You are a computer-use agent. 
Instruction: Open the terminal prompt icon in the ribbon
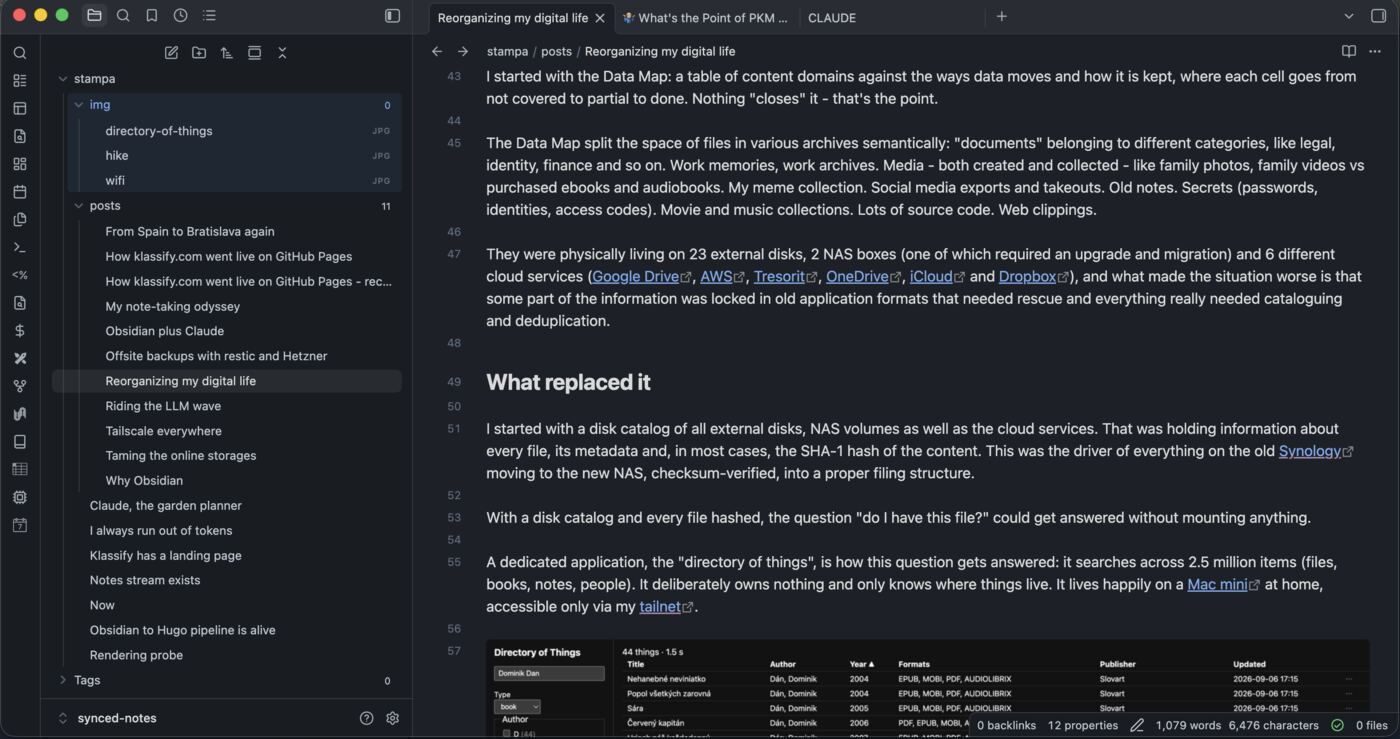click(x=20, y=247)
